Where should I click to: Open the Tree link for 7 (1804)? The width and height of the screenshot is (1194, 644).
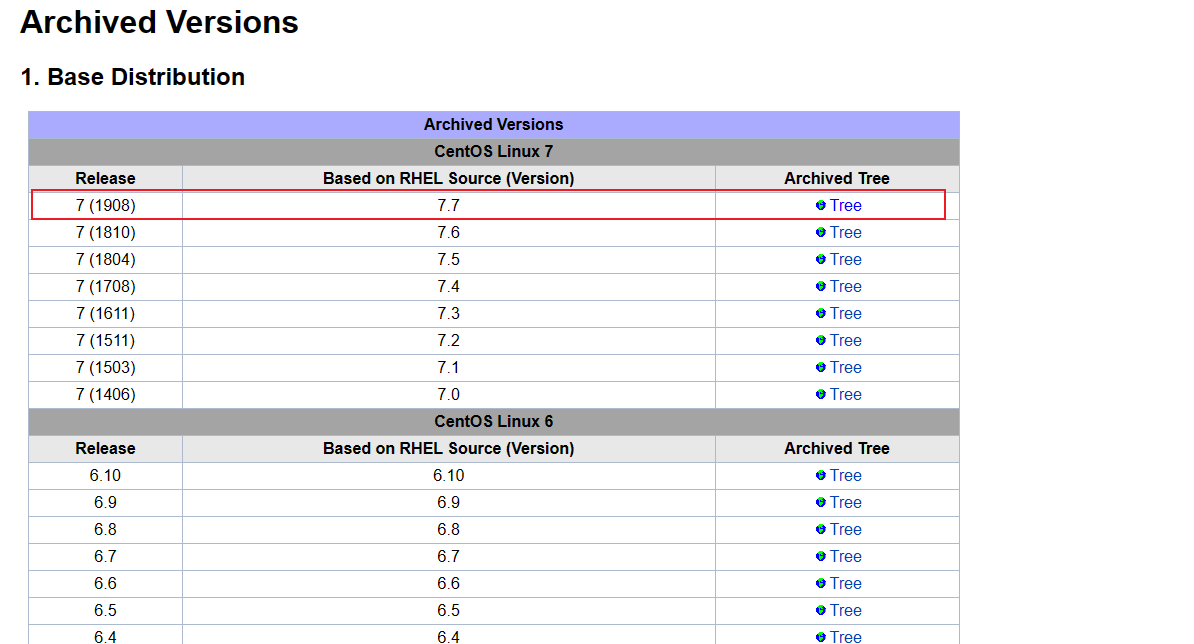845,260
